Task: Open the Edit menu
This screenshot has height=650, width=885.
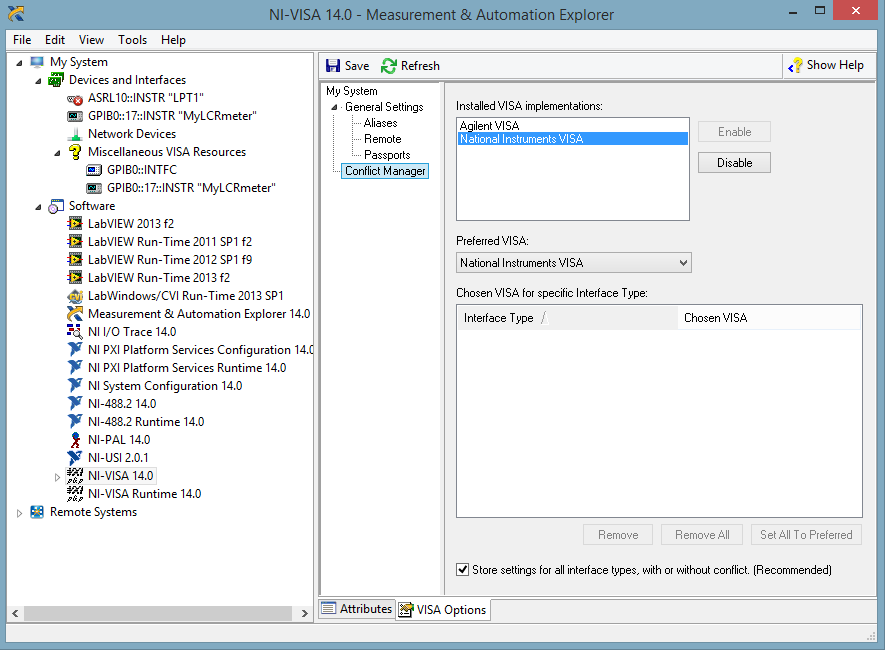Action: pyautogui.click(x=55, y=40)
